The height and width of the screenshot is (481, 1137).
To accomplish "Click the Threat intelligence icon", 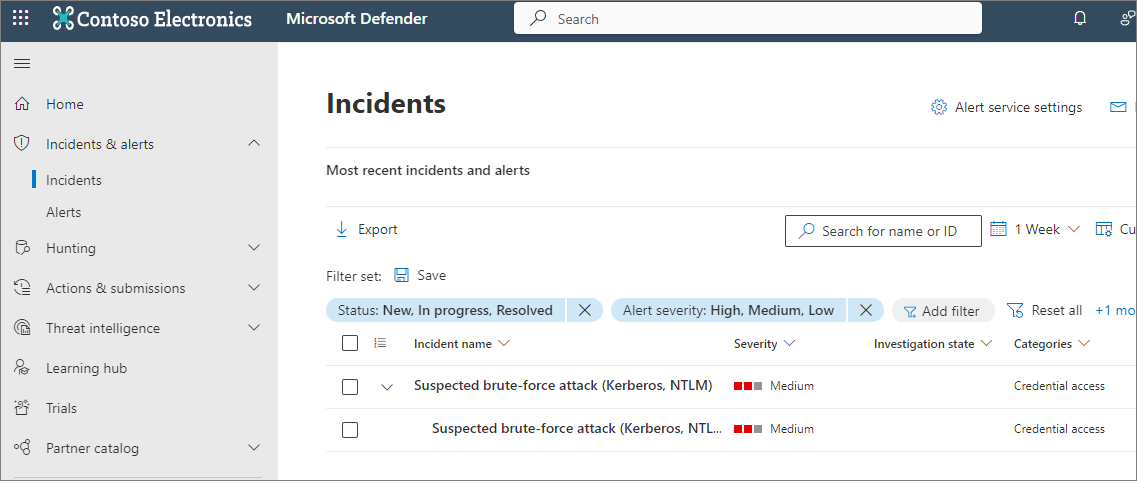I will (x=22, y=328).
